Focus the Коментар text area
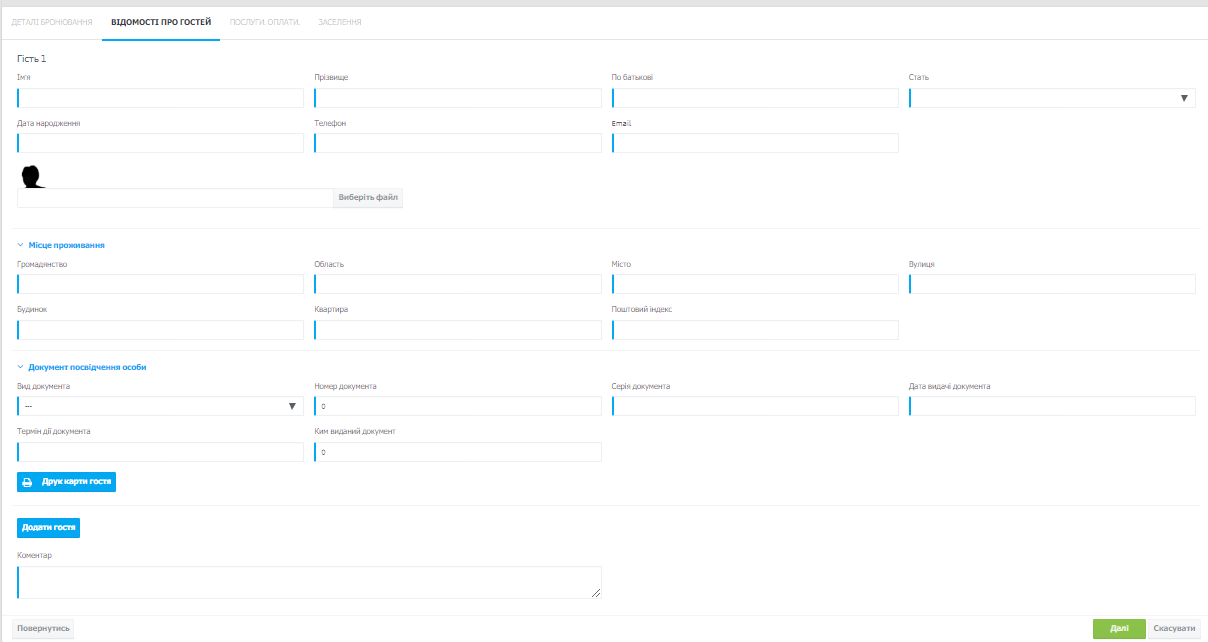The image size is (1208, 642). click(309, 582)
